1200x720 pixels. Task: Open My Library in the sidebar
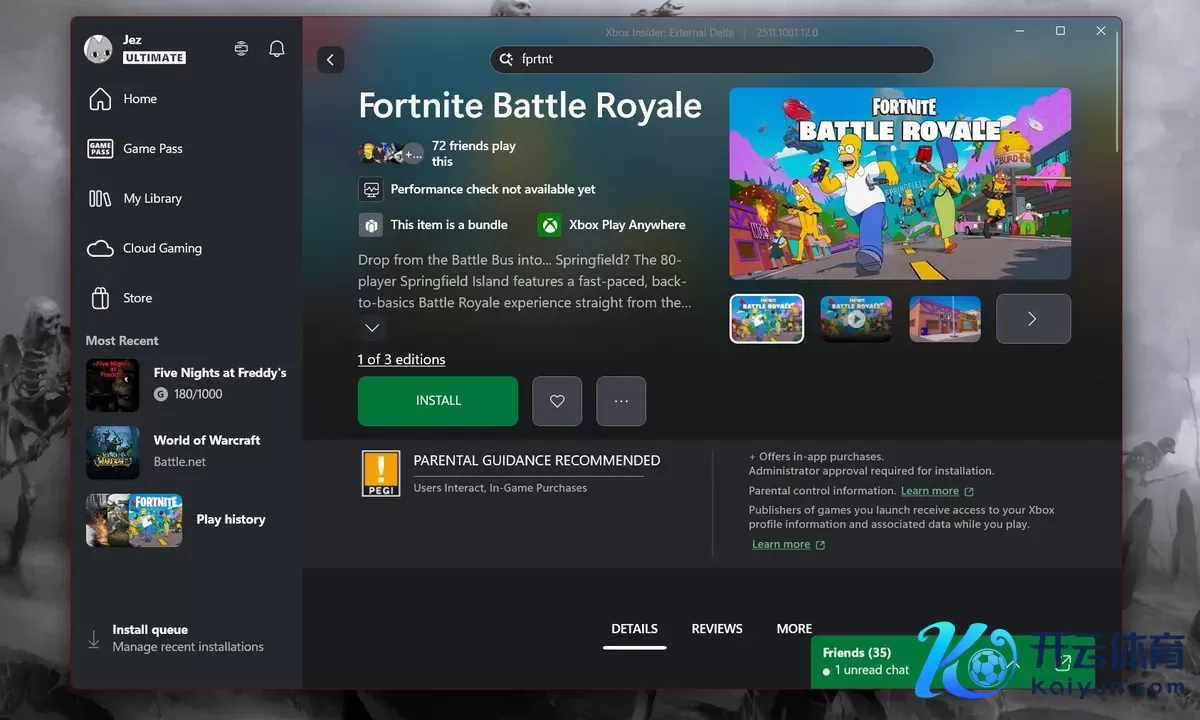[152, 198]
